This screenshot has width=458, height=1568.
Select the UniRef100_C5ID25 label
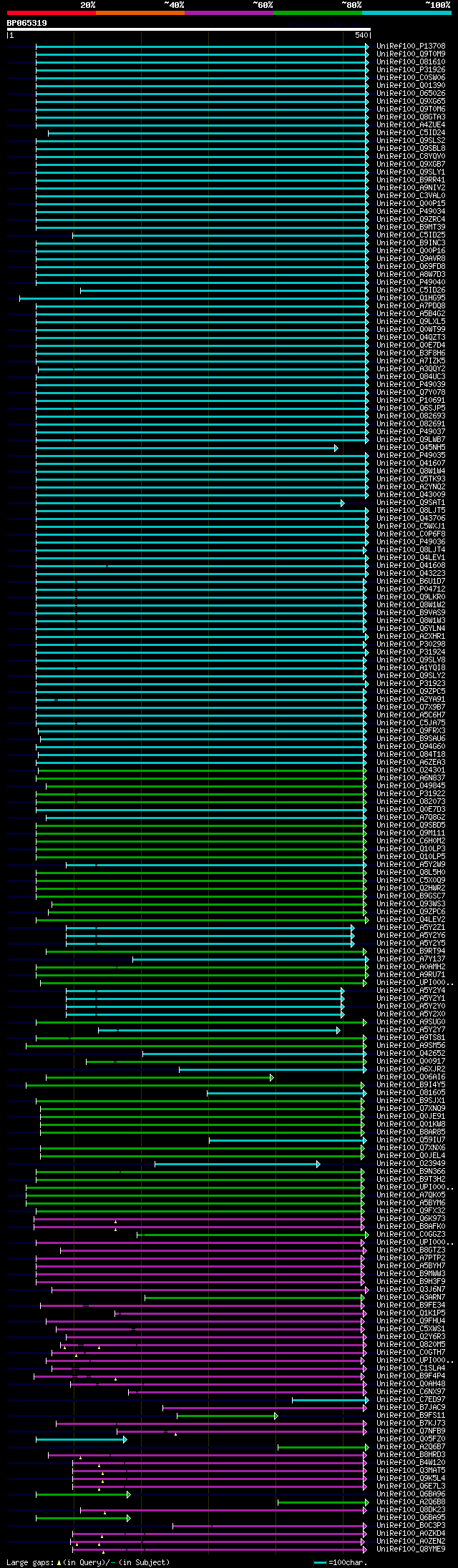click(411, 235)
